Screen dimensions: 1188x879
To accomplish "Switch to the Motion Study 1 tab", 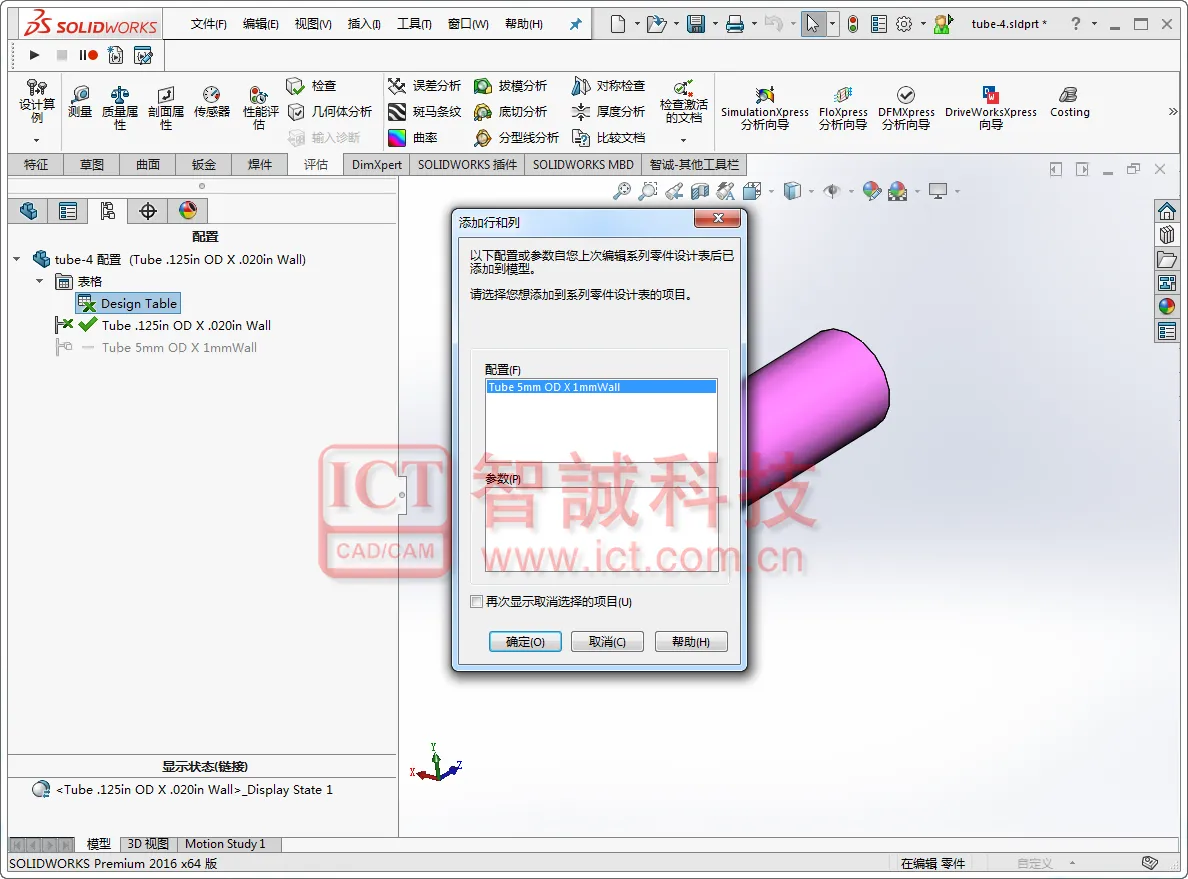I will pos(225,844).
